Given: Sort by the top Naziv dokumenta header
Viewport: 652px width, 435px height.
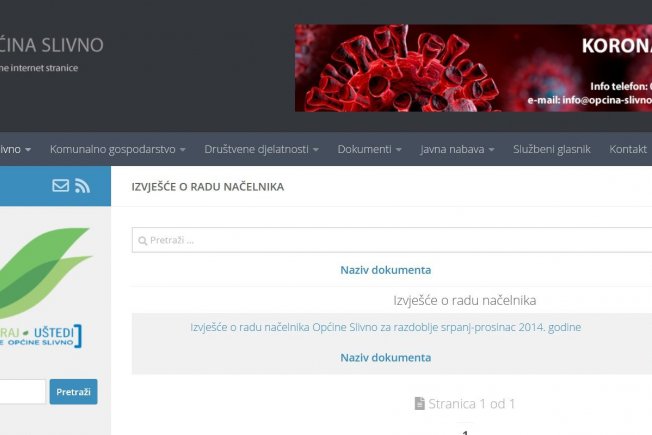Looking at the screenshot, I should pyautogui.click(x=385, y=270).
